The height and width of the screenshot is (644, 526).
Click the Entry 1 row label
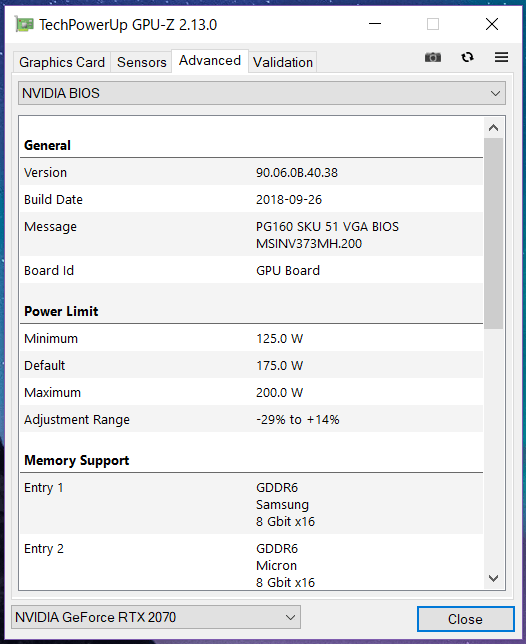click(x=44, y=488)
